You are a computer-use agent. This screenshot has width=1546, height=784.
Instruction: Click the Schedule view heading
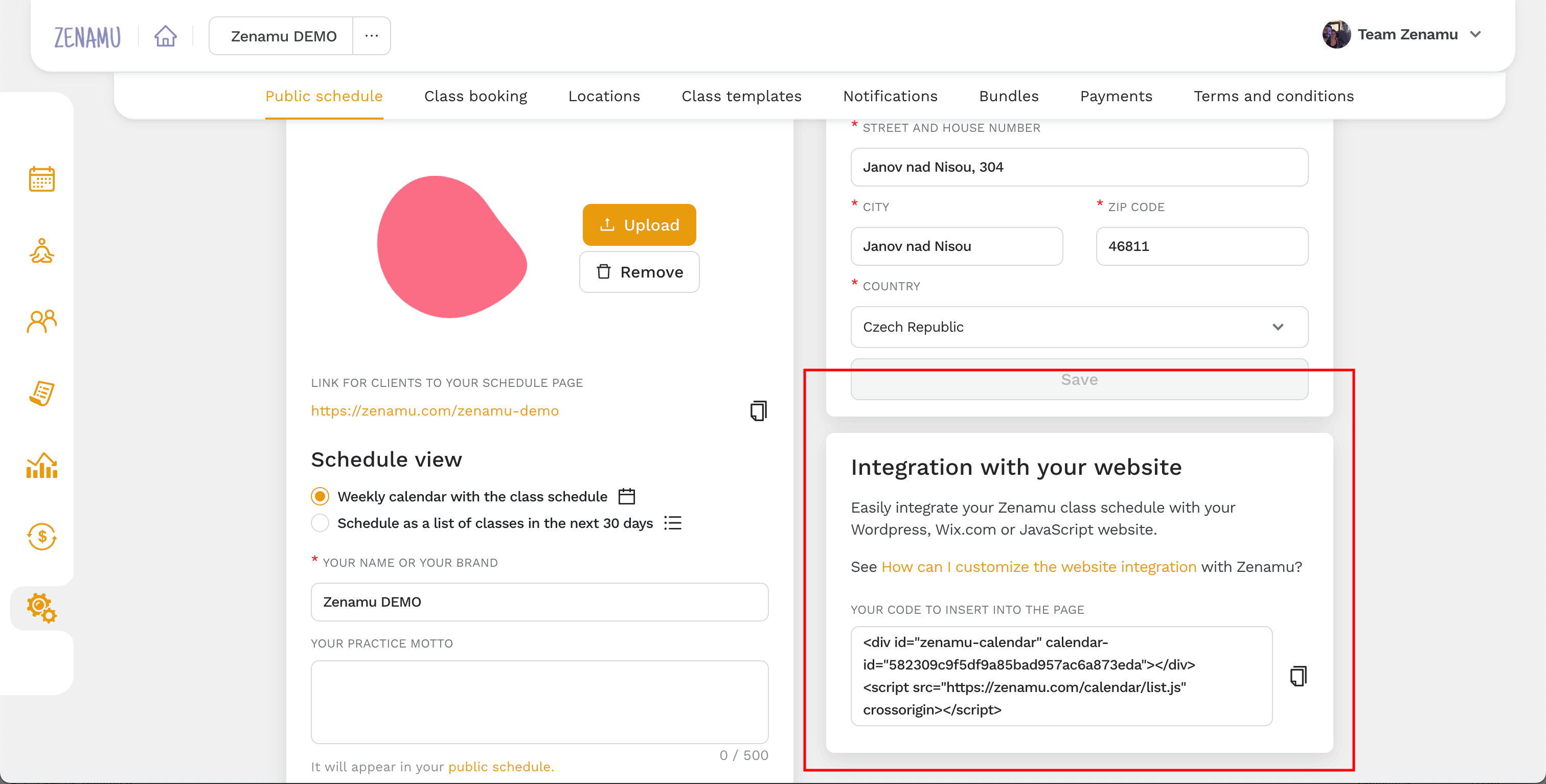[386, 459]
